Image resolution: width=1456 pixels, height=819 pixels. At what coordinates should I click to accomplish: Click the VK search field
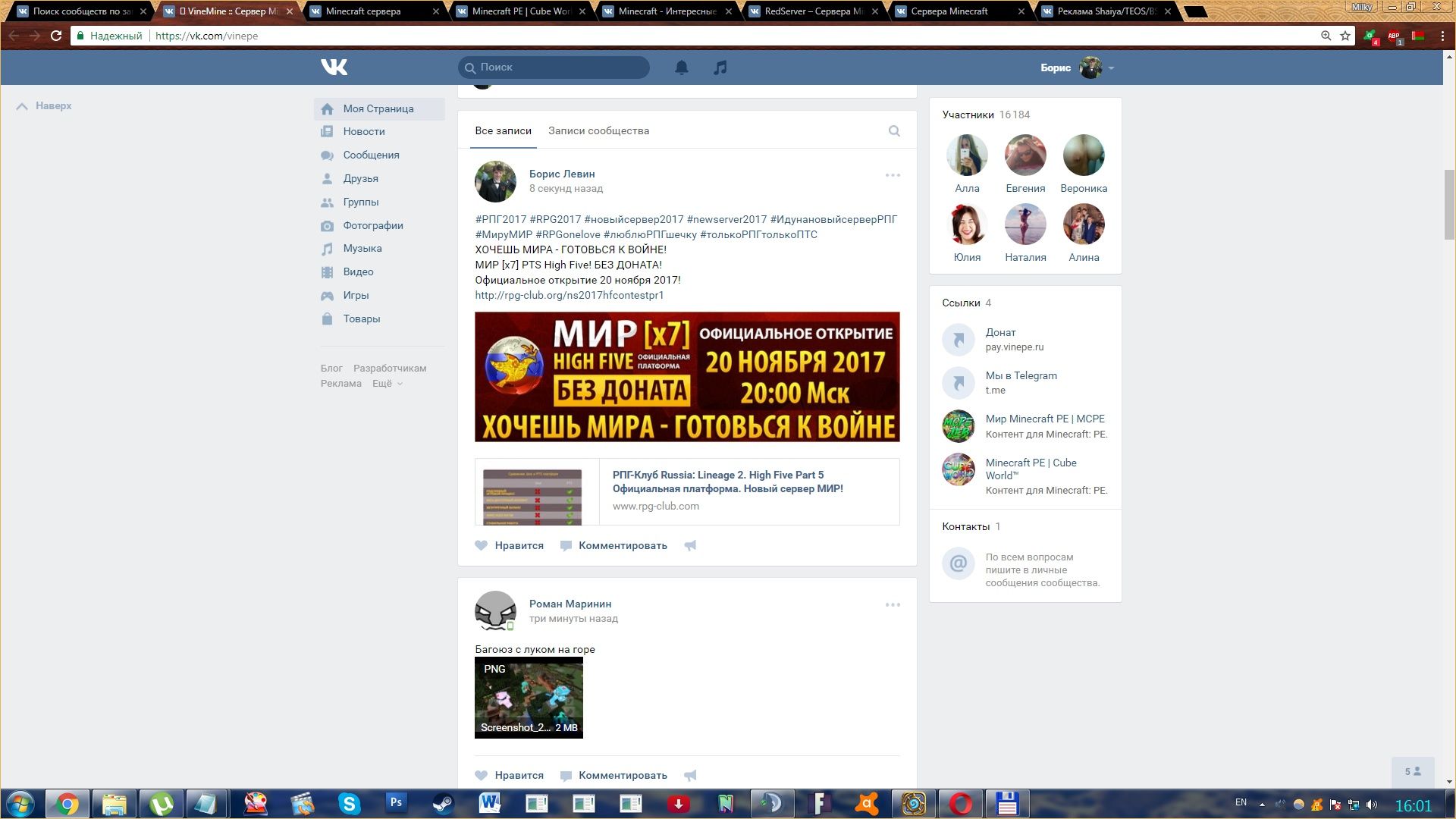pyautogui.click(x=554, y=67)
